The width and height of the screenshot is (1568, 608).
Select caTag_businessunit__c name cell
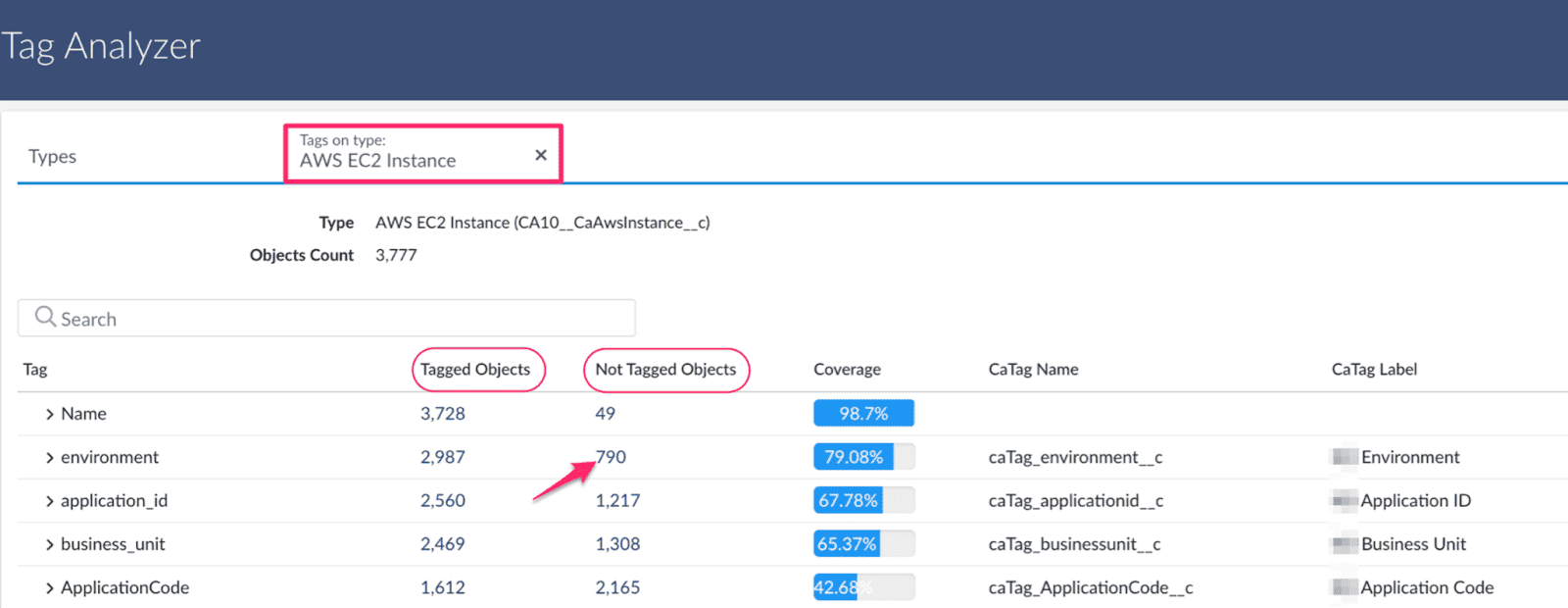point(1074,544)
